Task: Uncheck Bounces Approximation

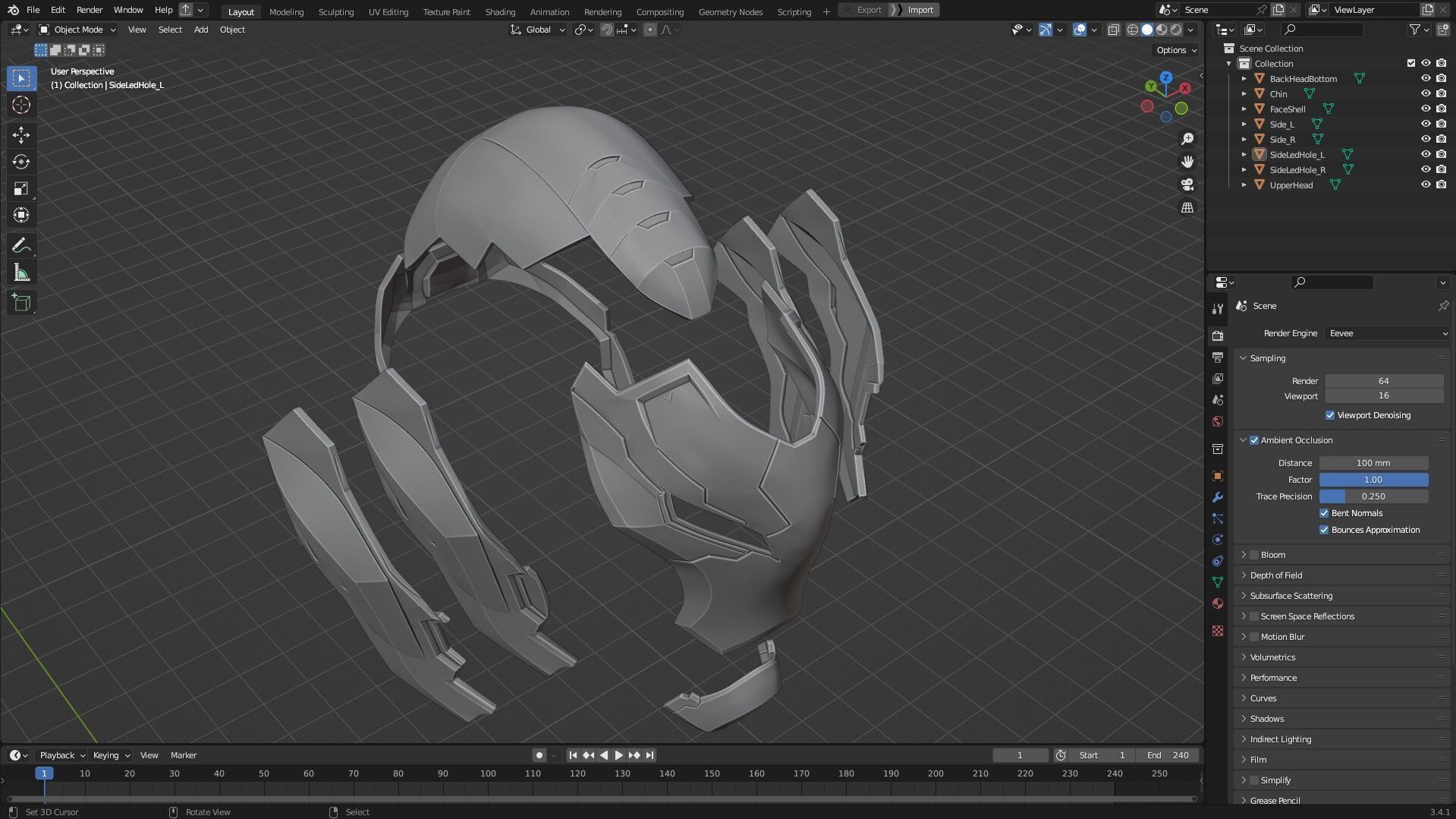Action: coord(1324,530)
